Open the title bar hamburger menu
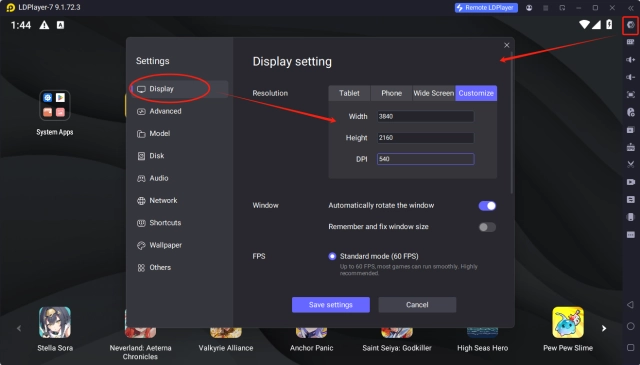Image resolution: width=640 pixels, height=365 pixels. point(546,8)
